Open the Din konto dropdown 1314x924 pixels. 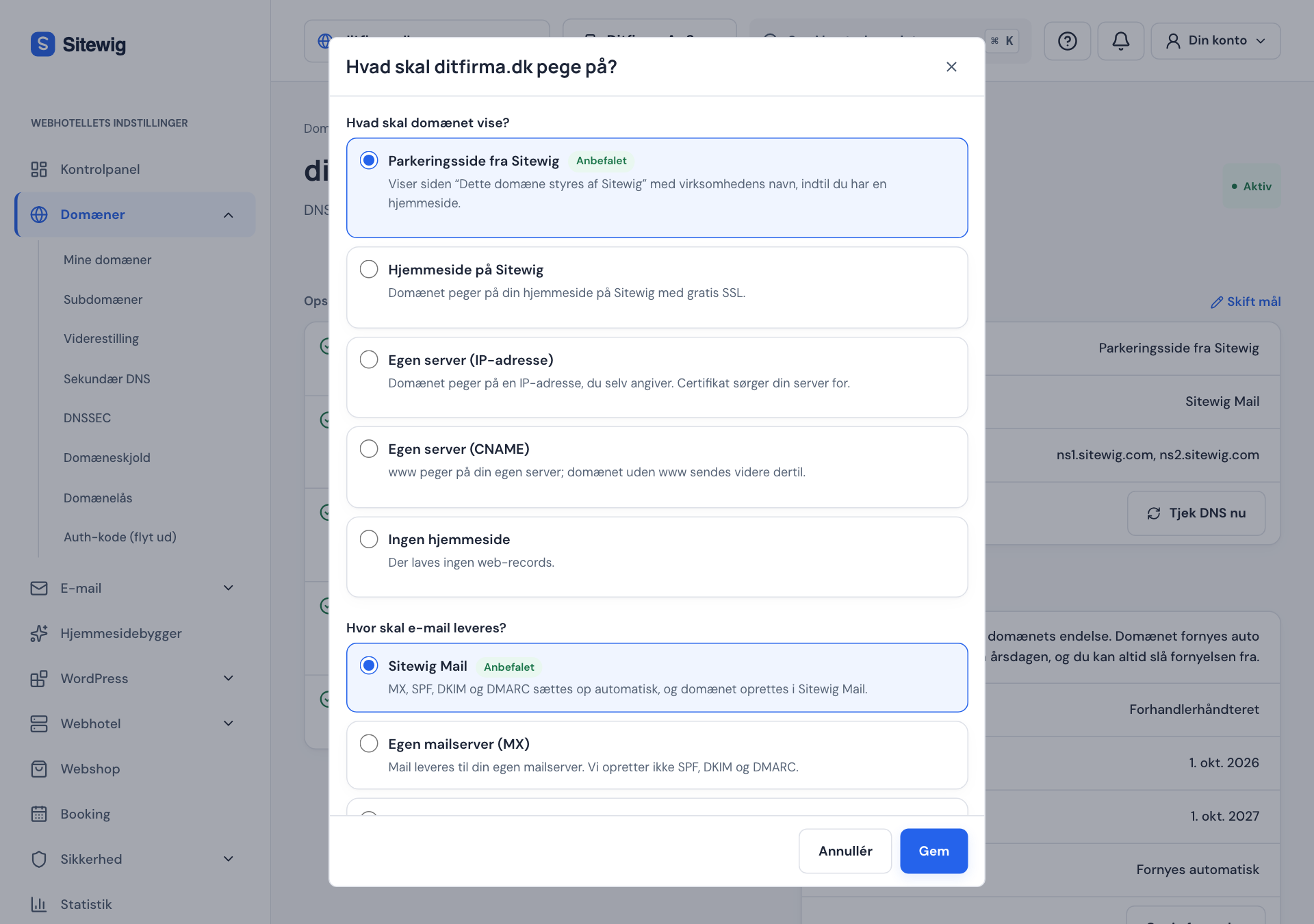click(1215, 41)
